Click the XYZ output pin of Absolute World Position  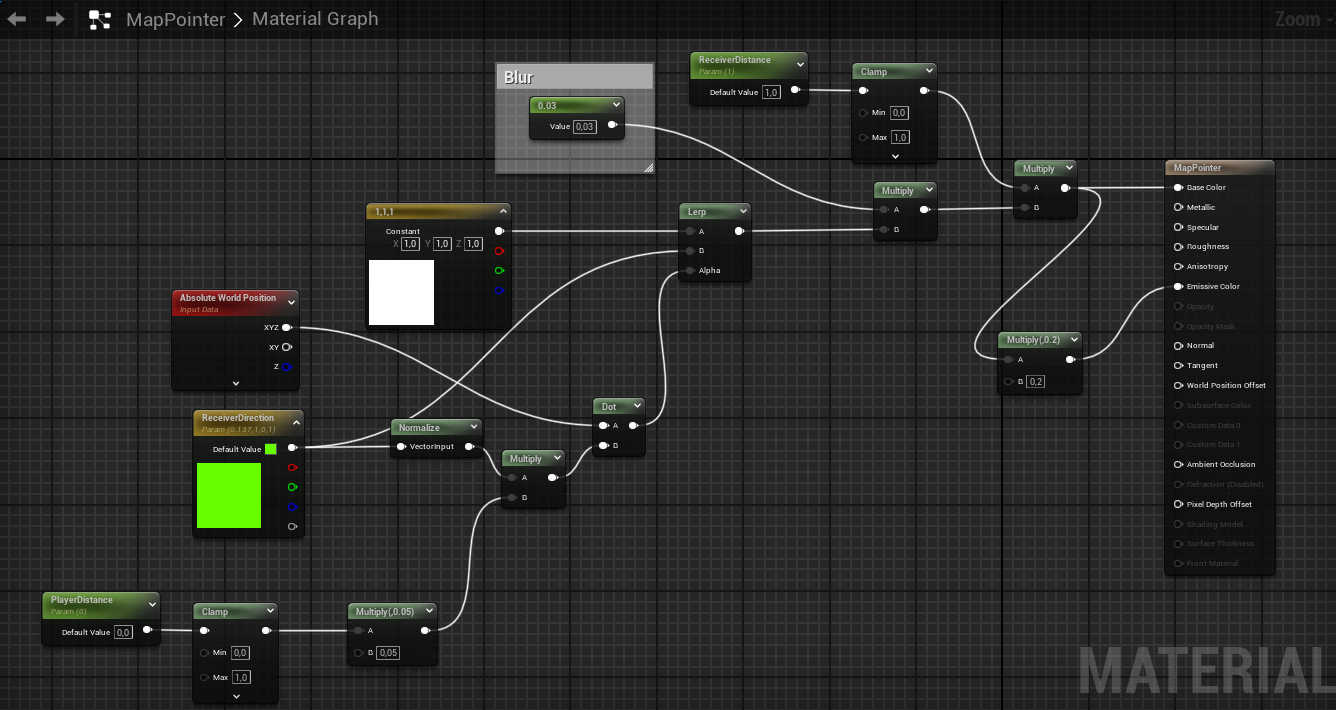(x=287, y=327)
